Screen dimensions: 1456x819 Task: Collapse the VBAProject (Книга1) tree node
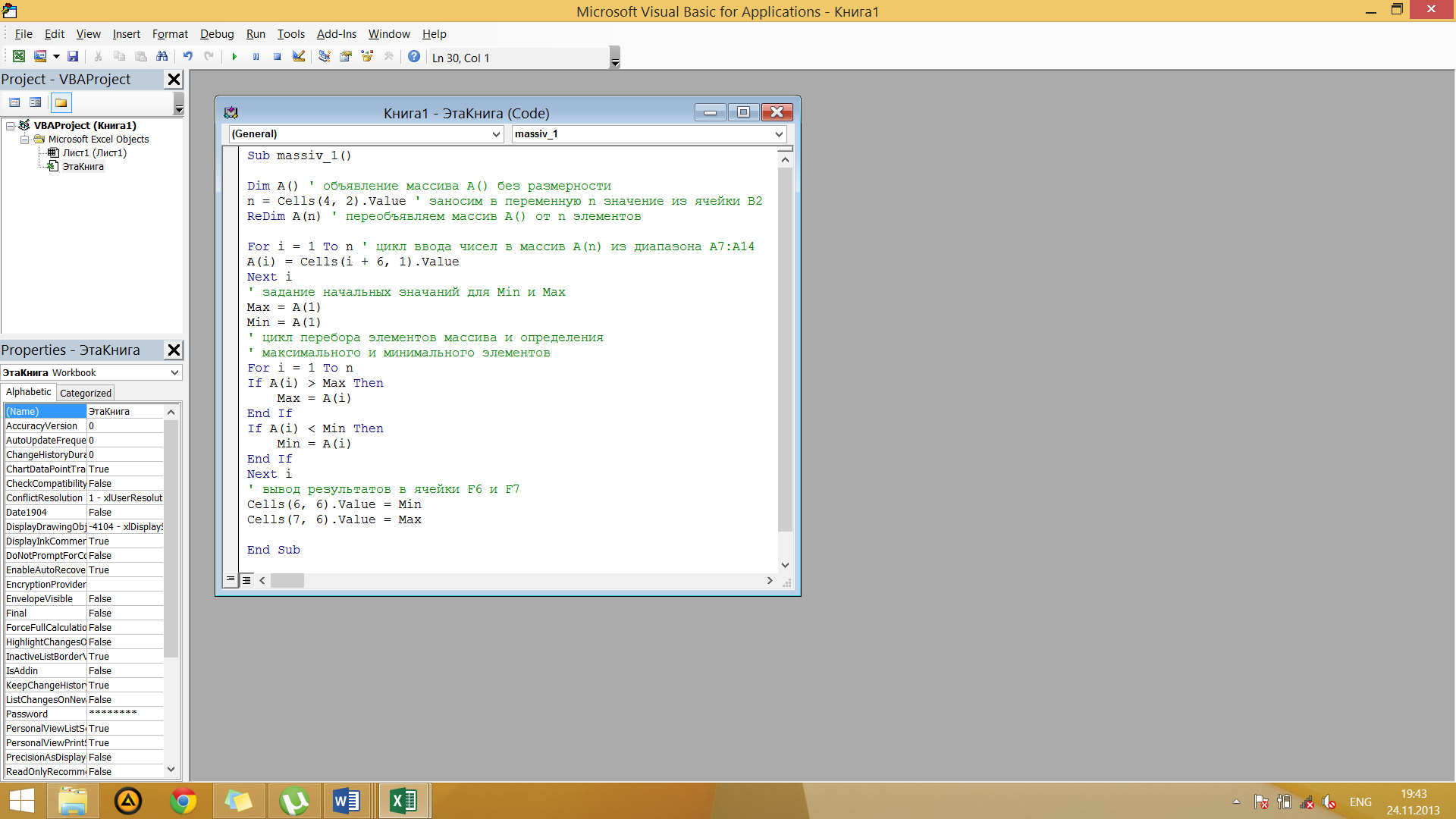click(11, 126)
